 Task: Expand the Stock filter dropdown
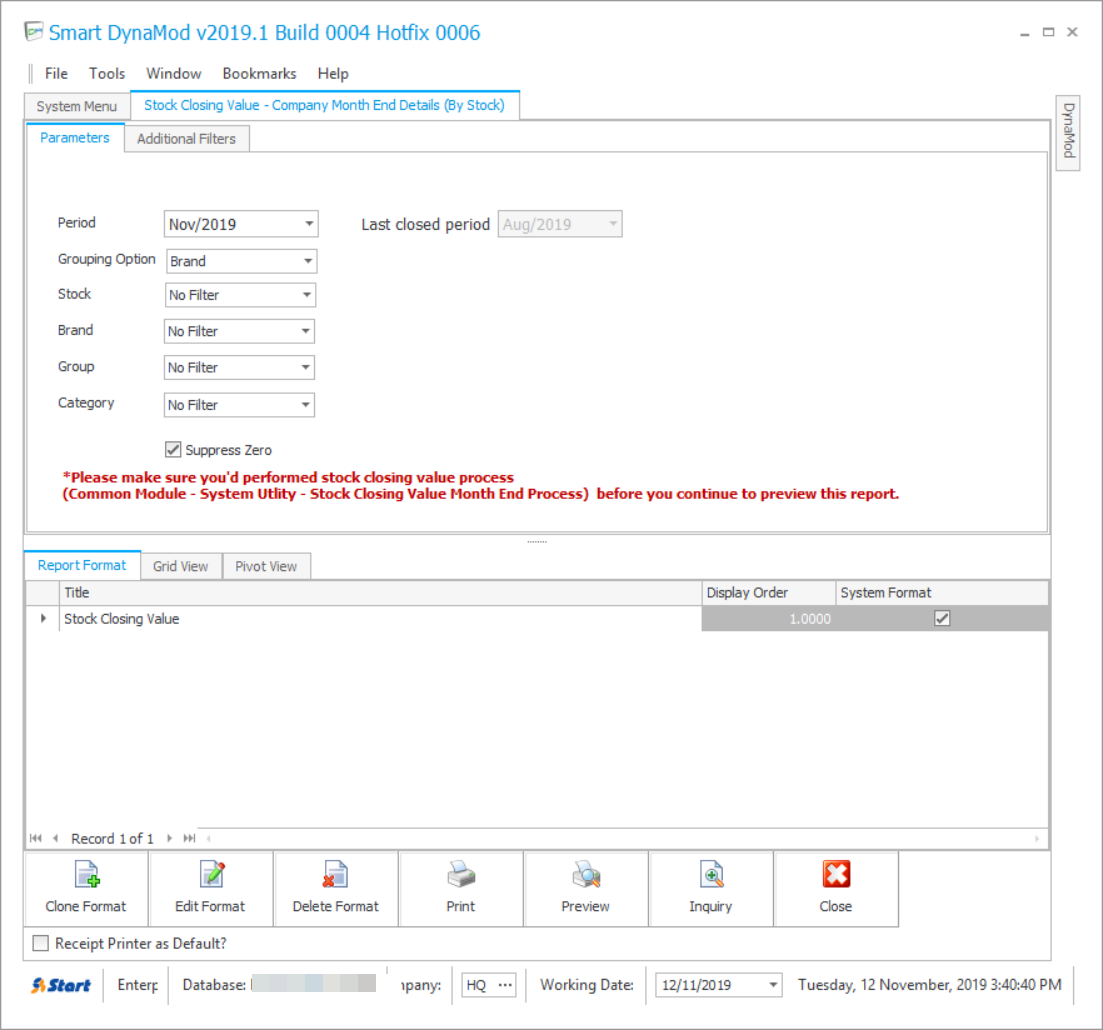click(307, 295)
